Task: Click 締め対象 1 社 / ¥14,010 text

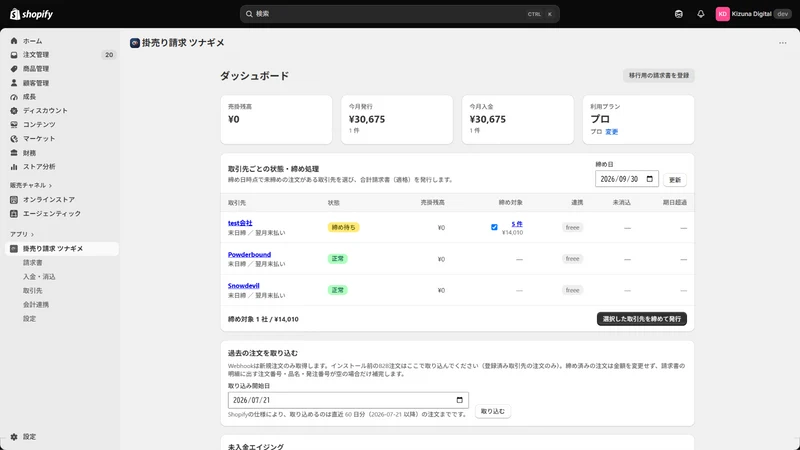Action: point(263,319)
